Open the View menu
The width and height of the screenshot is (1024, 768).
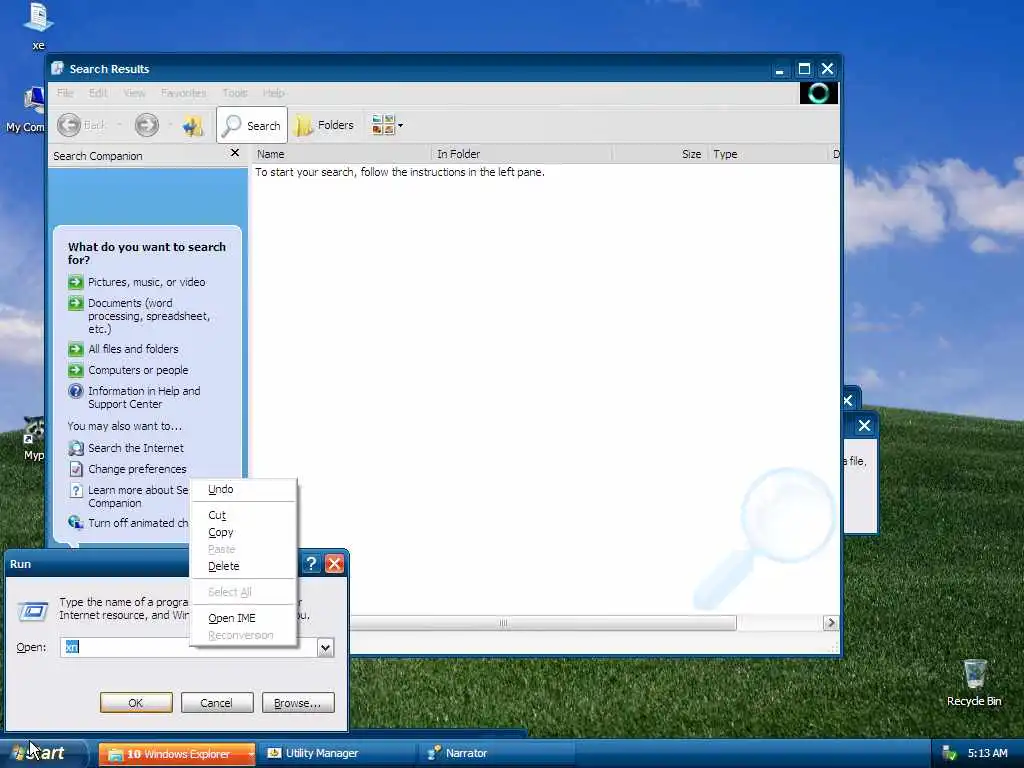134,93
